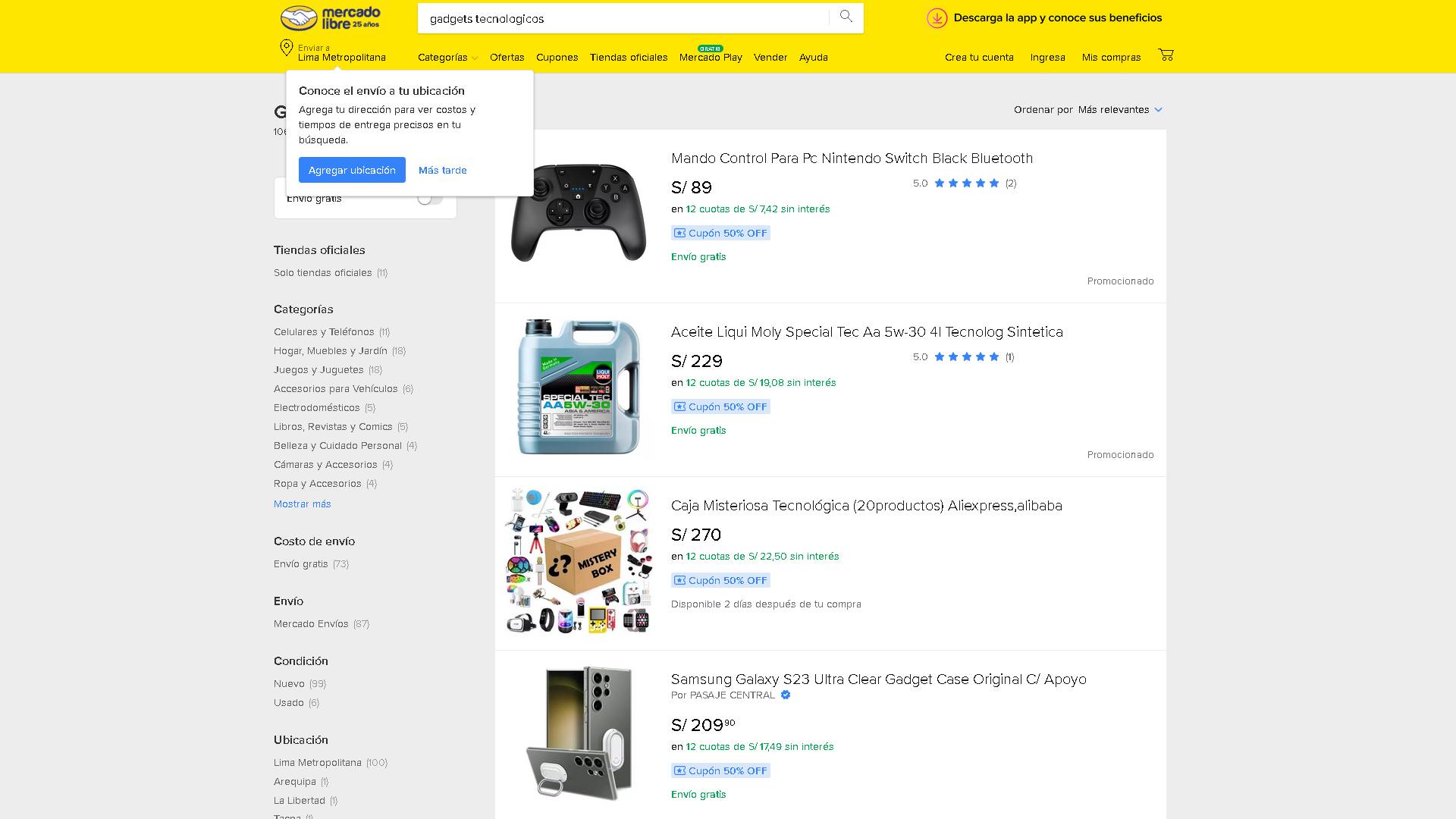The height and width of the screenshot is (819, 1456).
Task: Go to Tiendas oficiales in navigation
Action: tap(629, 57)
